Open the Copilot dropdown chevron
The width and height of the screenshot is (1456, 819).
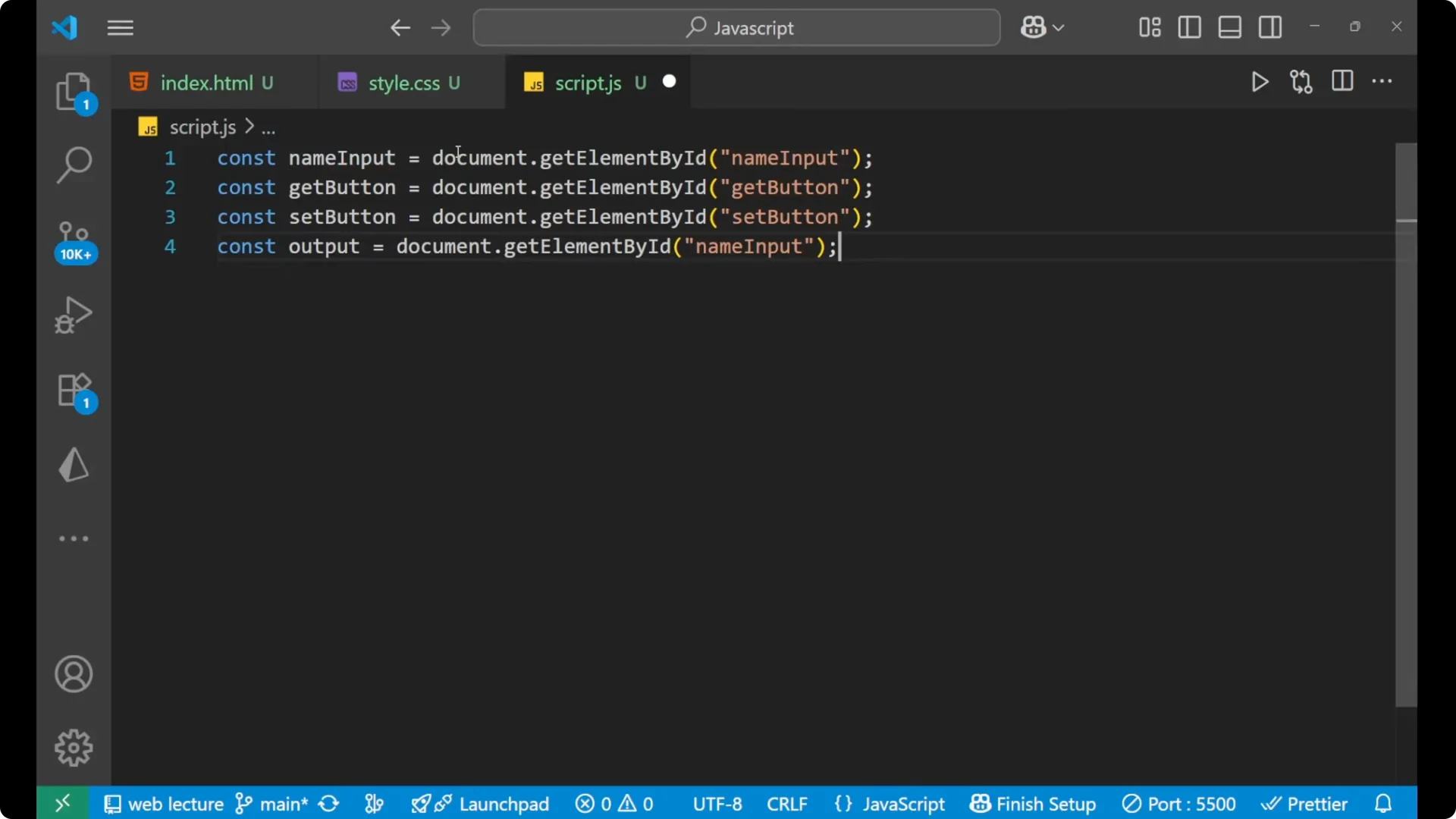(x=1059, y=27)
